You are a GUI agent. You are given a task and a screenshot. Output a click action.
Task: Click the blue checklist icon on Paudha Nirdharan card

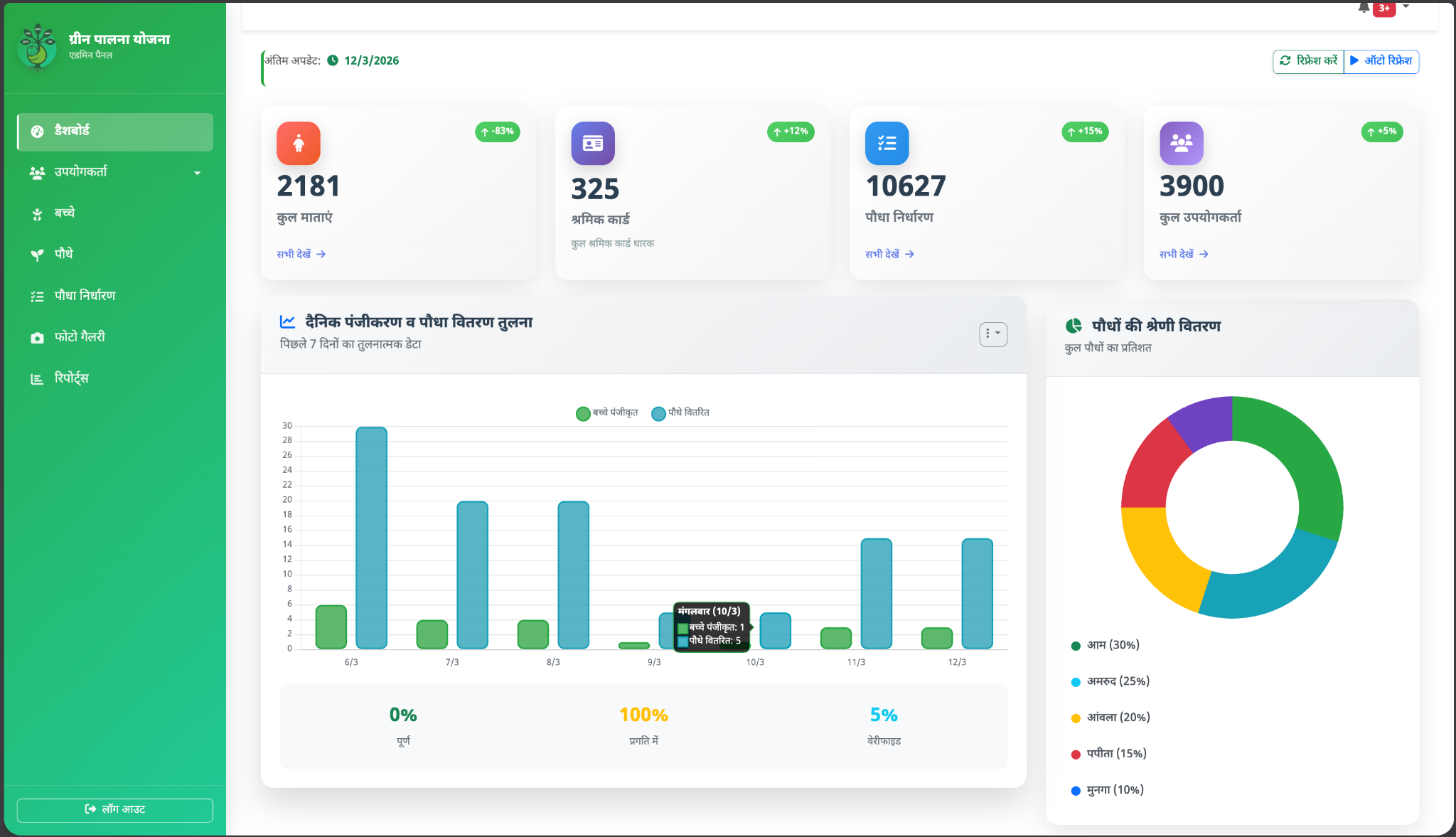pyautogui.click(x=887, y=144)
